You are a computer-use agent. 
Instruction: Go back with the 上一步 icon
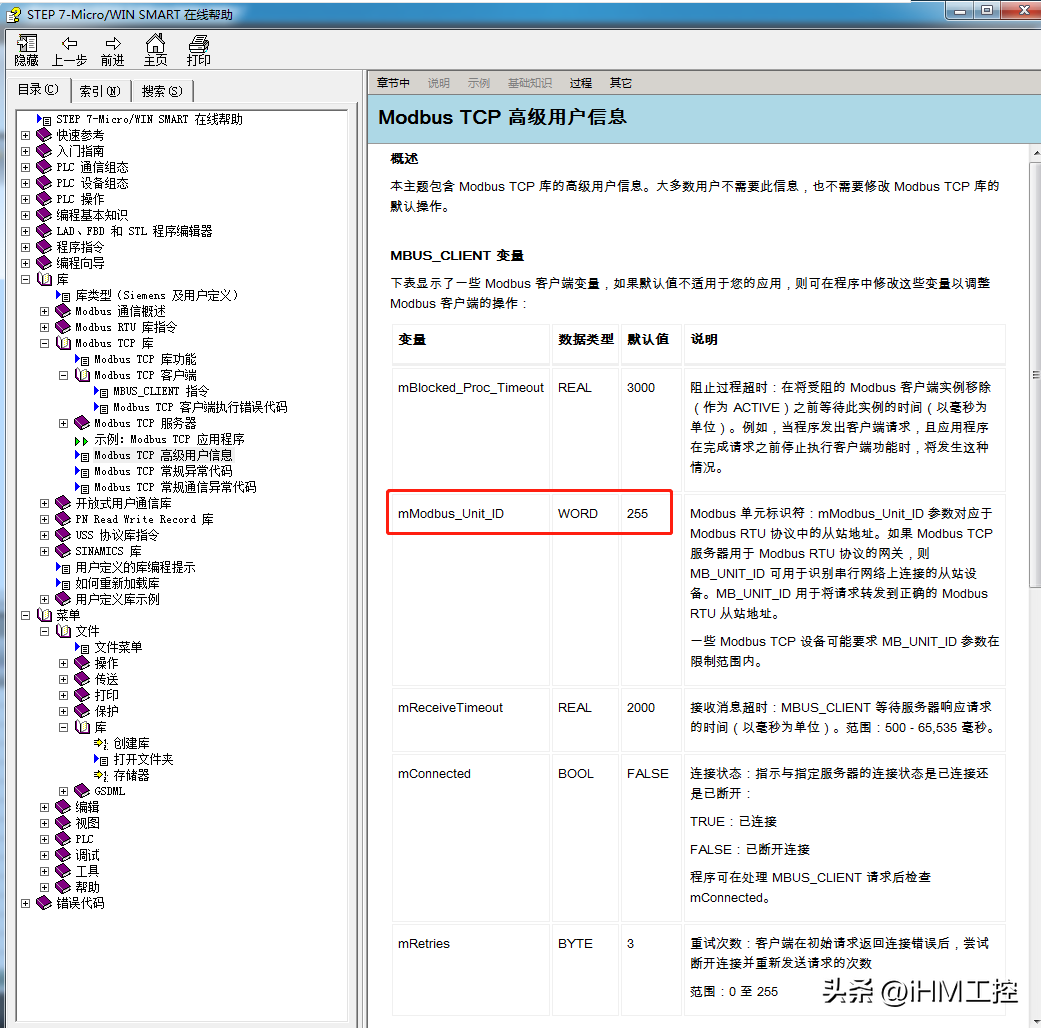point(69,44)
